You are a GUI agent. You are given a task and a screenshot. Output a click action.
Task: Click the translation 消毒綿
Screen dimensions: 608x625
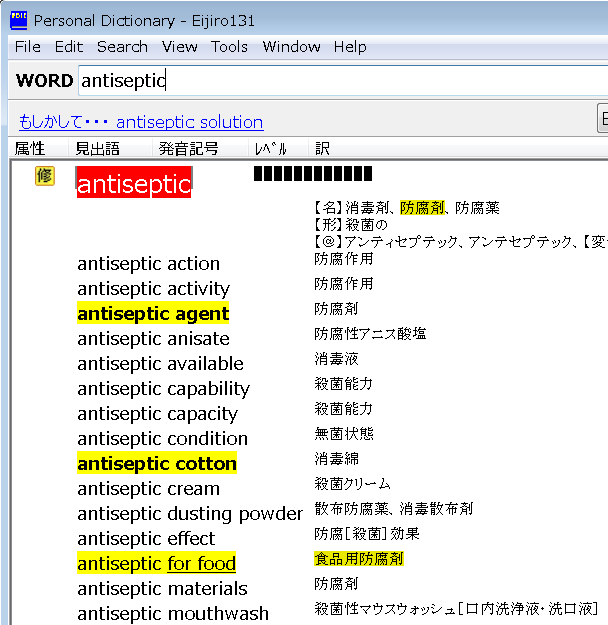click(336, 458)
